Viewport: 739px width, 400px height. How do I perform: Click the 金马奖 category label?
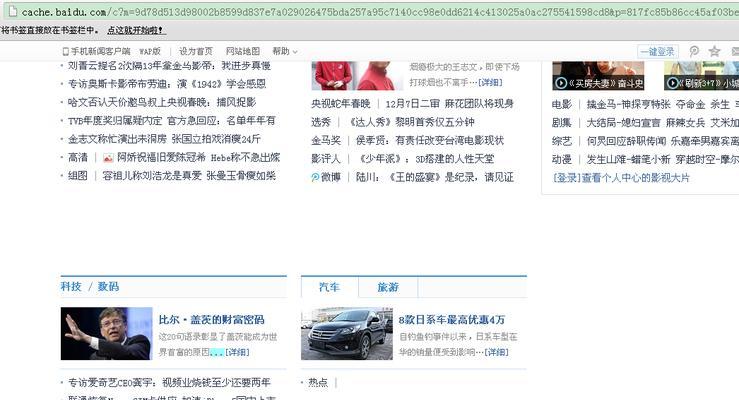(326, 140)
